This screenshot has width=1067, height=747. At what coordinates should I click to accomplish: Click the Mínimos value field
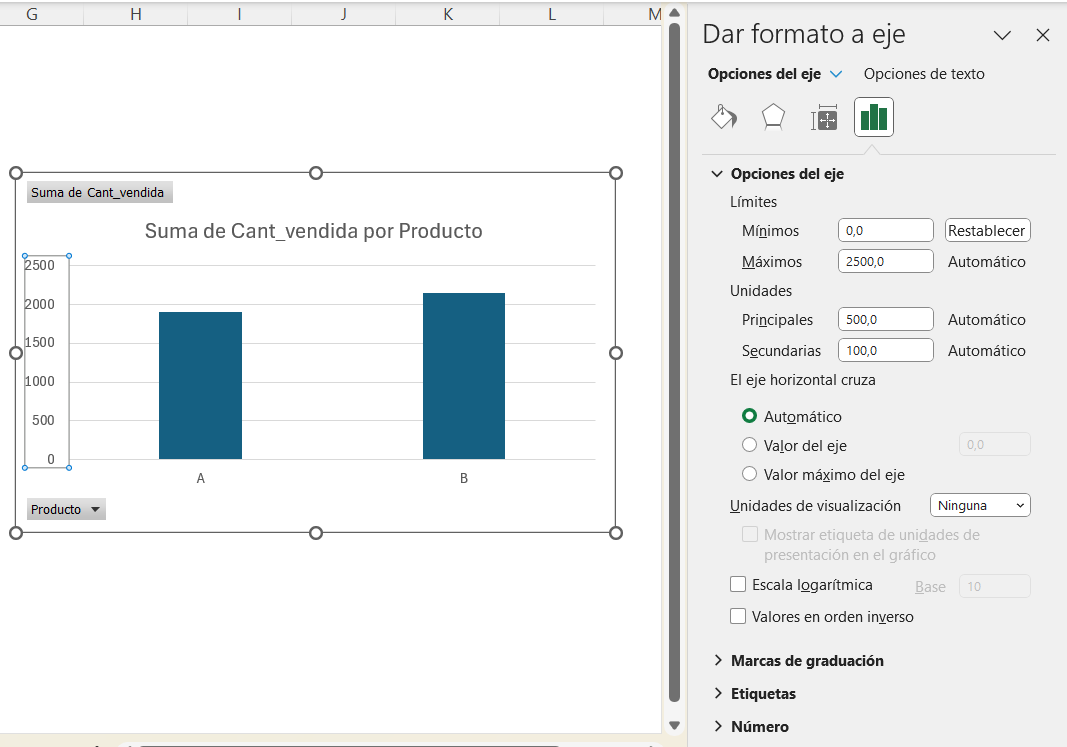click(x=885, y=231)
